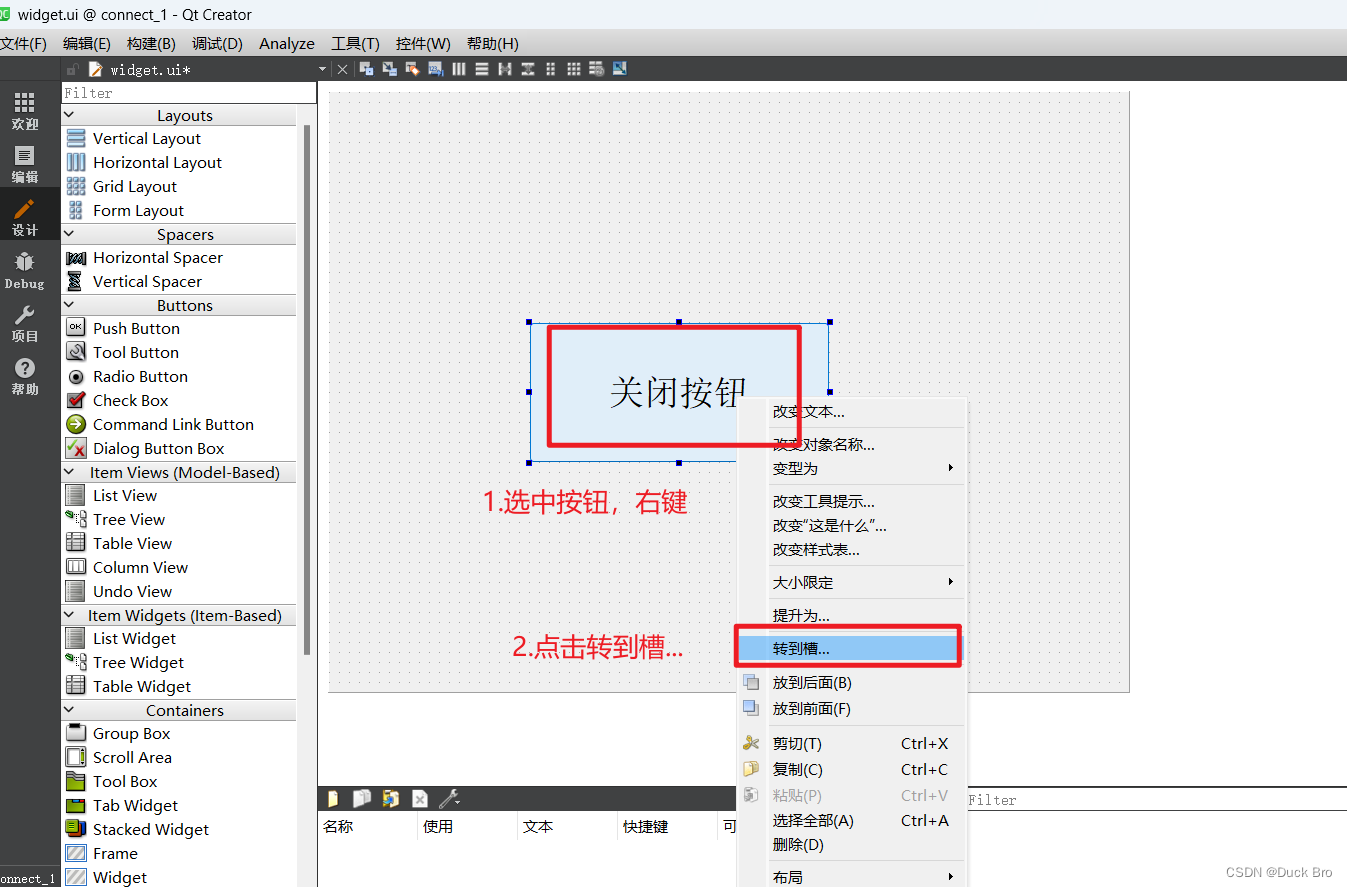Screen dimensions: 1347x887
Task: Open the 构建(B) menu
Action: 151,43
